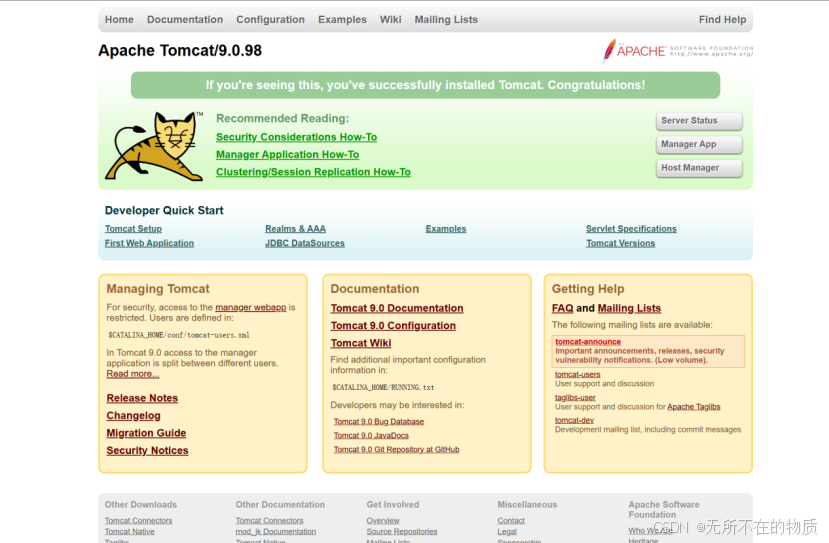Viewport: 829px width, 543px height.
Task: Open the Apache Software Foundation feather logo
Action: point(677,51)
